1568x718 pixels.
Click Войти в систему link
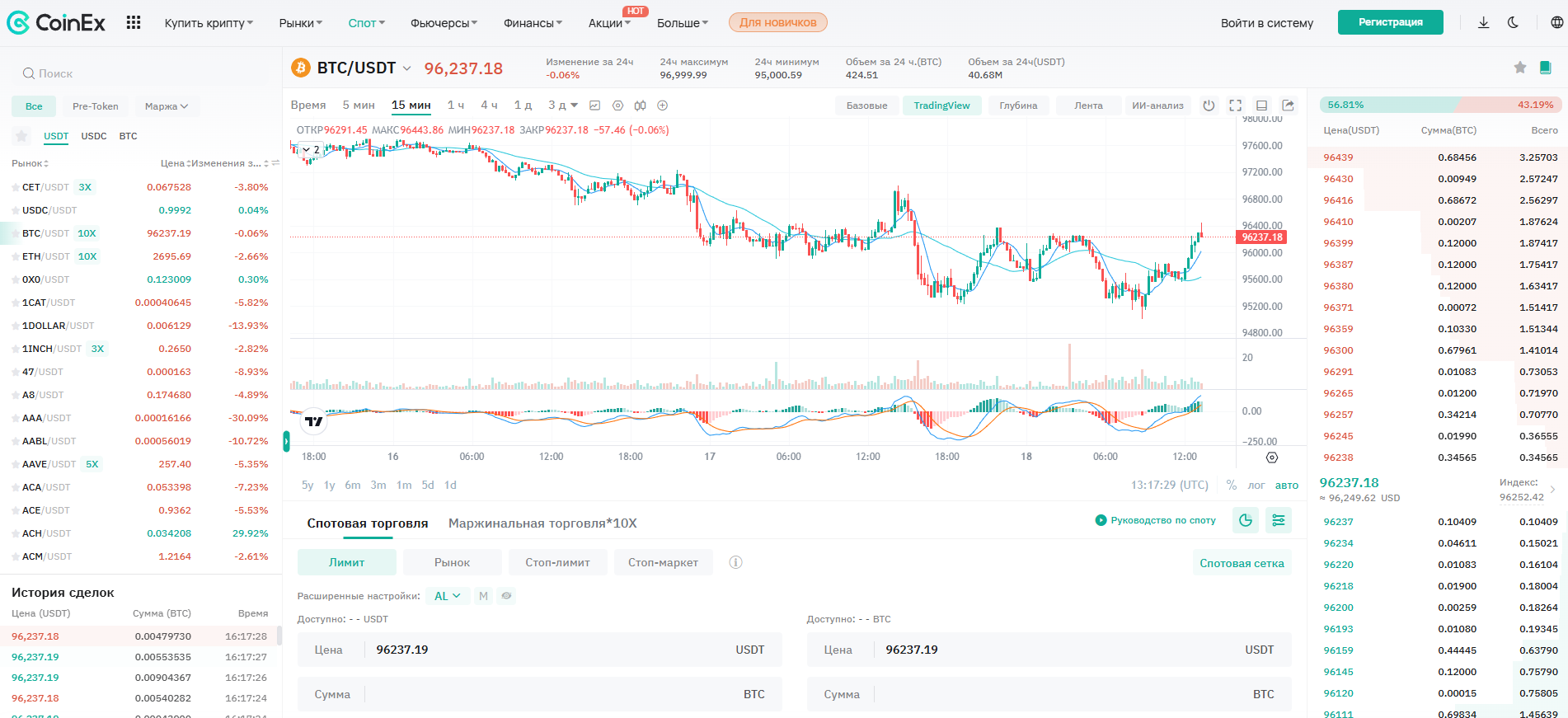point(1267,23)
